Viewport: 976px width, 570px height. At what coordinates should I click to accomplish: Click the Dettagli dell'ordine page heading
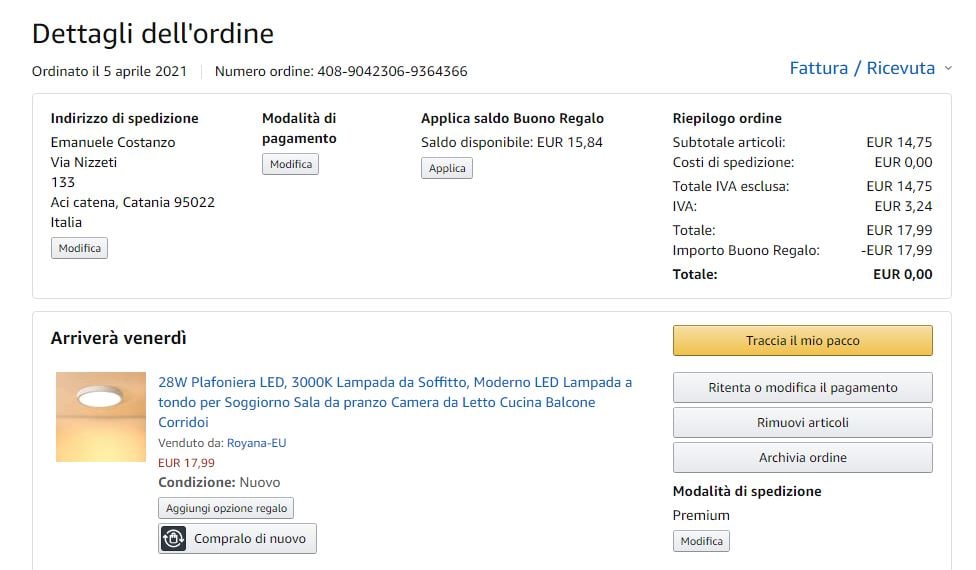click(153, 33)
